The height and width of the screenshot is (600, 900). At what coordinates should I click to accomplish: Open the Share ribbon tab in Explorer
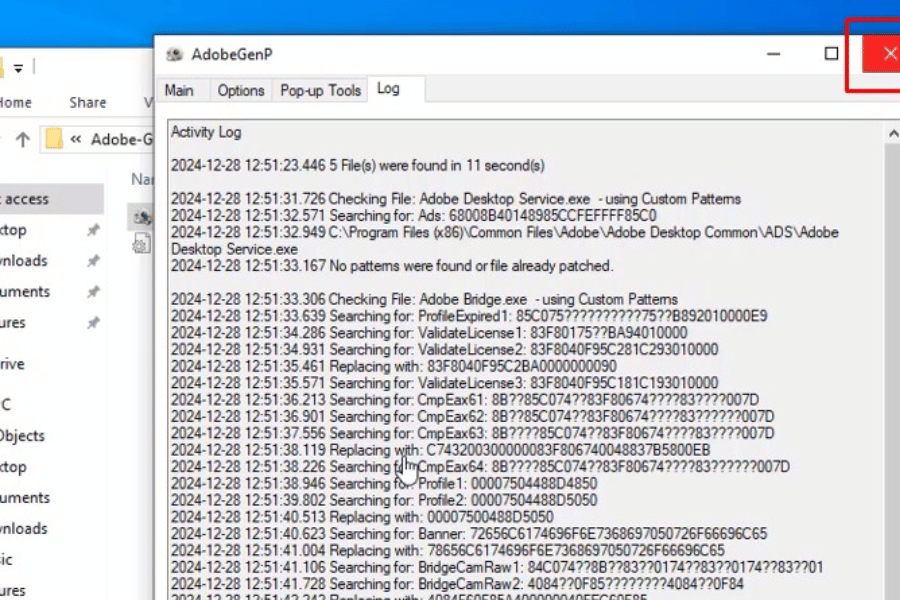pyautogui.click(x=87, y=102)
